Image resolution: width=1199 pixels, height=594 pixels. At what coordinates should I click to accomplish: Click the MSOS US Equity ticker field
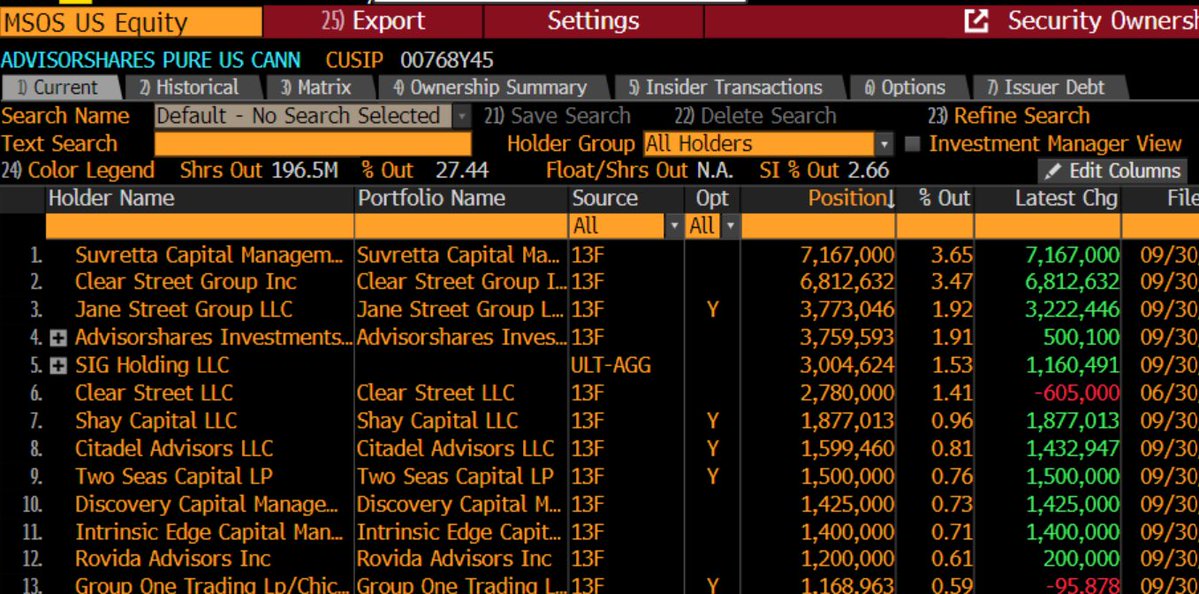(131, 22)
